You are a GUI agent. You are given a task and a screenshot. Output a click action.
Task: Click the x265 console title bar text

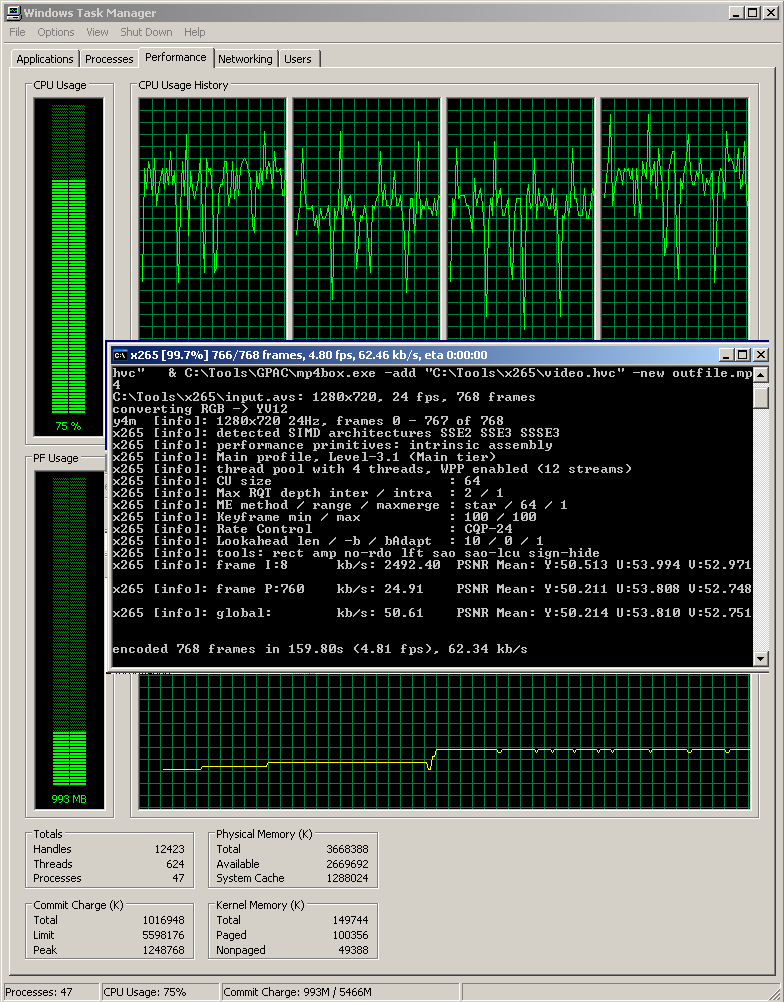coord(309,355)
